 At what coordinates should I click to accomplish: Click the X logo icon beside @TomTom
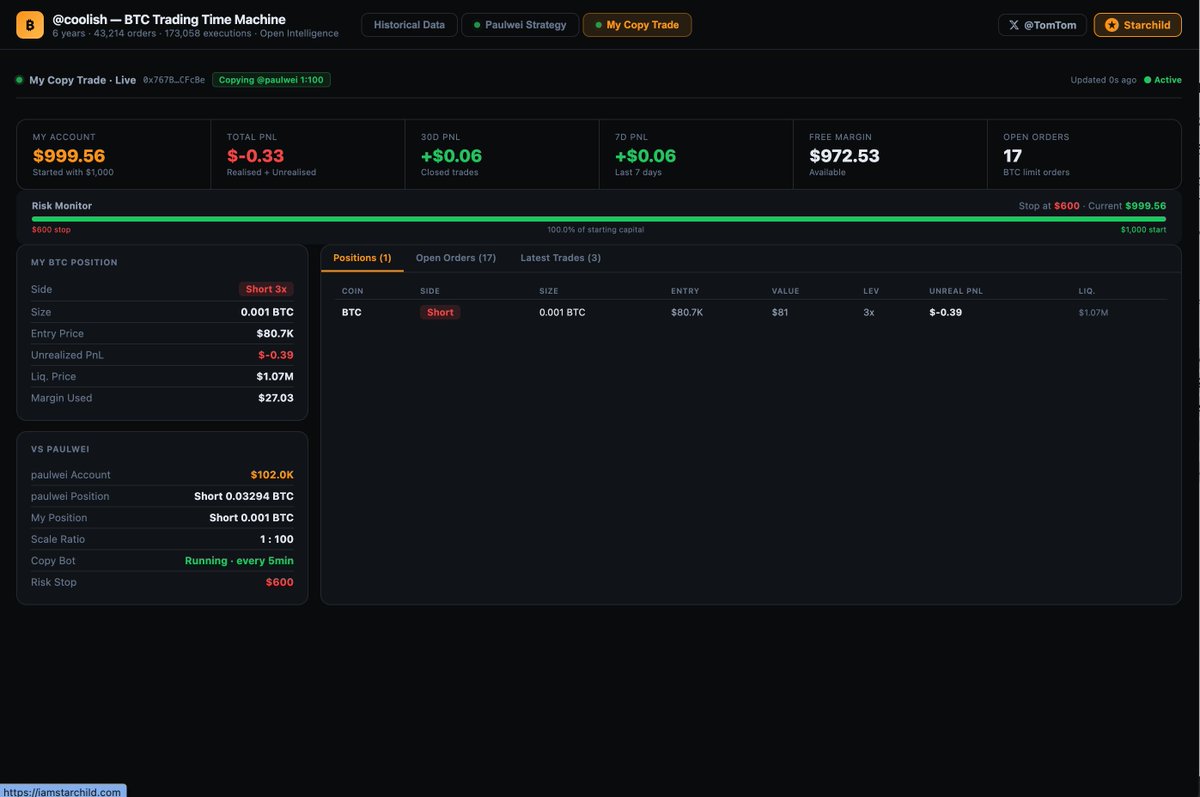coord(1014,25)
